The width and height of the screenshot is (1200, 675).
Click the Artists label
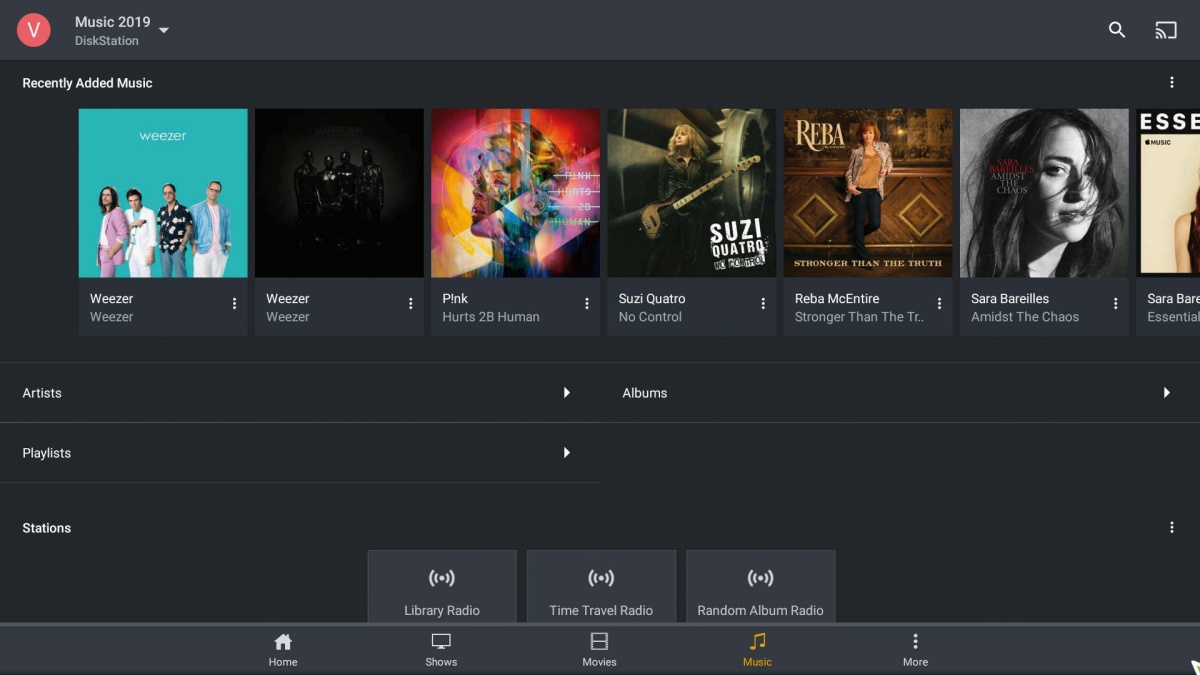pyautogui.click(x=42, y=393)
